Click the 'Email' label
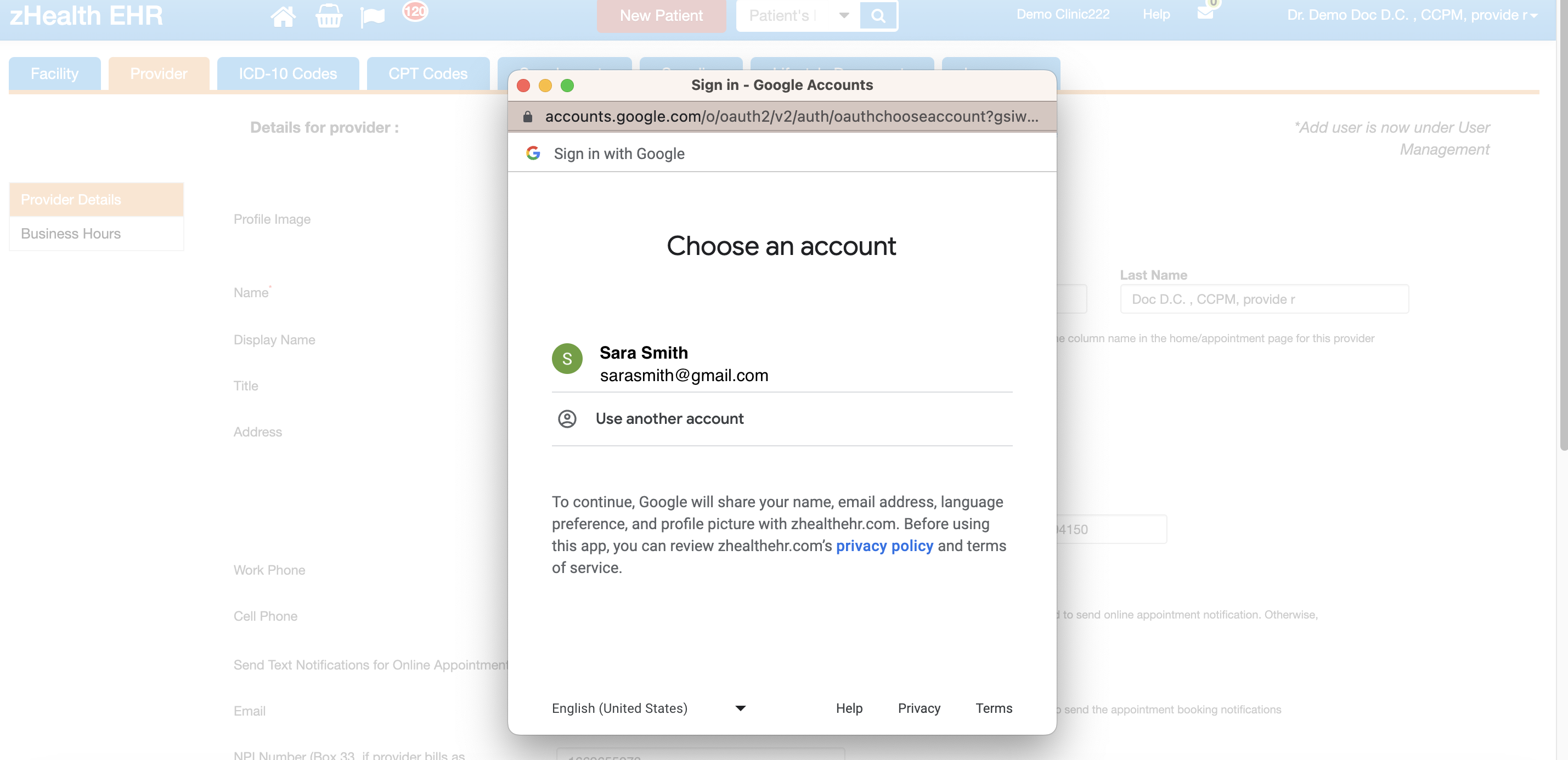Screen dimensions: 1568x760 click(x=250, y=711)
